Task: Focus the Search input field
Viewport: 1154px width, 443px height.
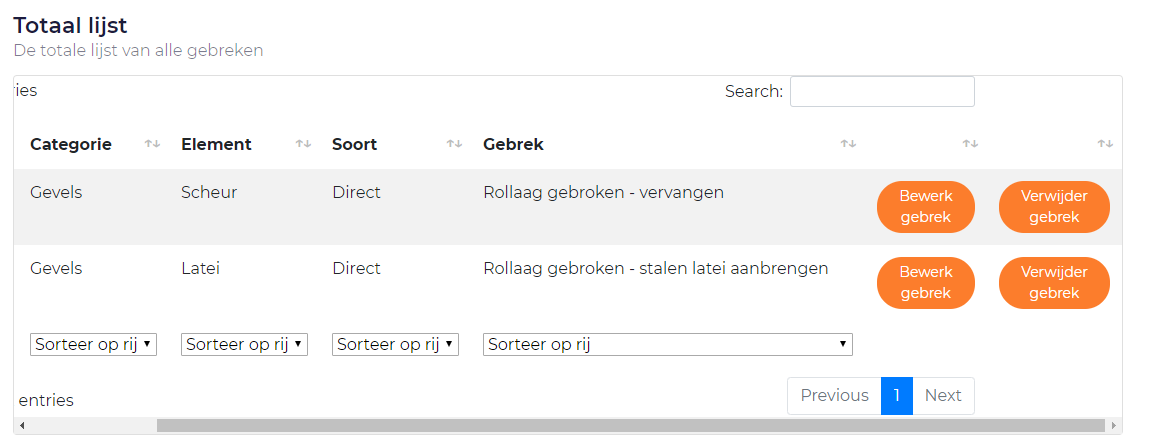Action: 882,92
